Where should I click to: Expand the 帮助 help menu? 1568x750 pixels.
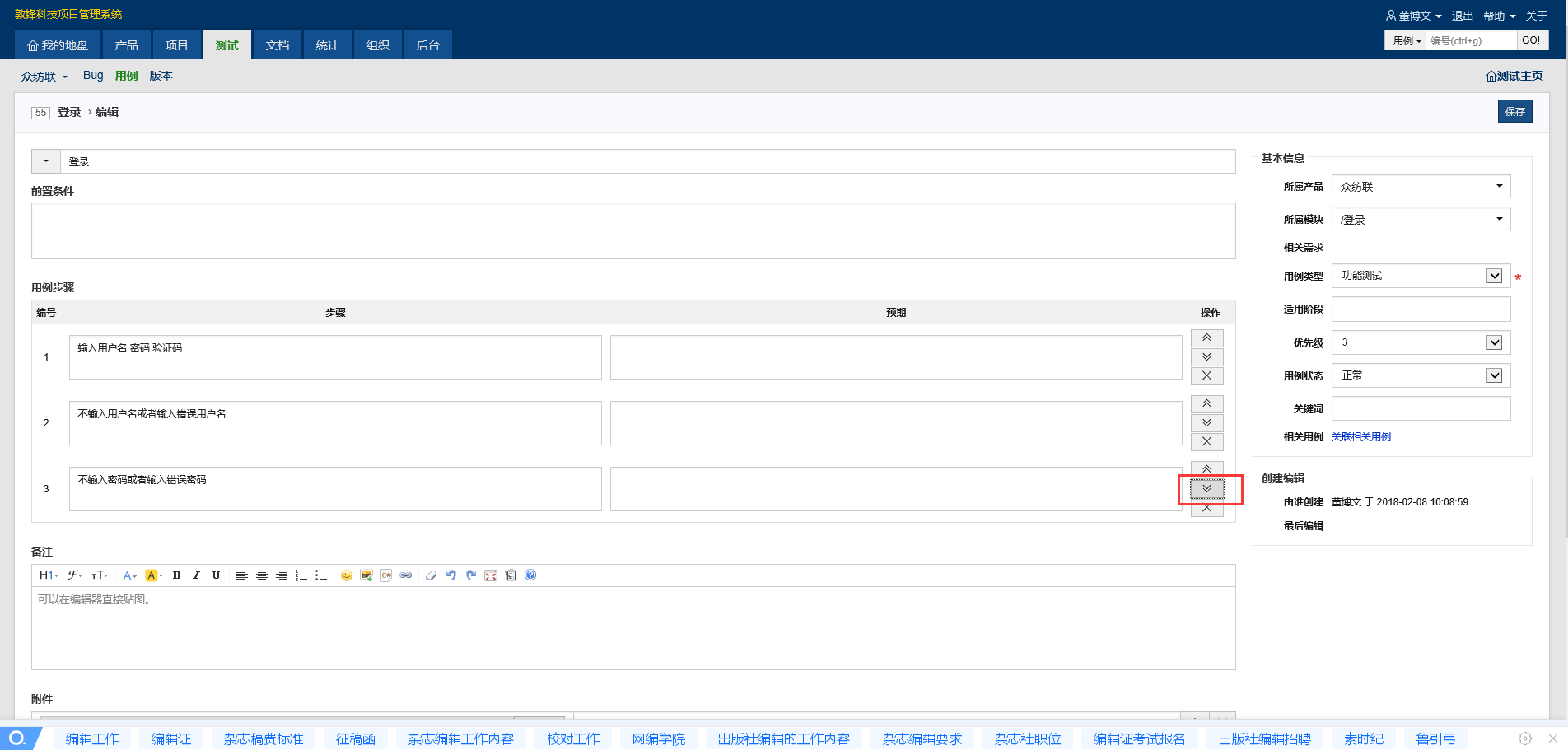tap(1500, 16)
